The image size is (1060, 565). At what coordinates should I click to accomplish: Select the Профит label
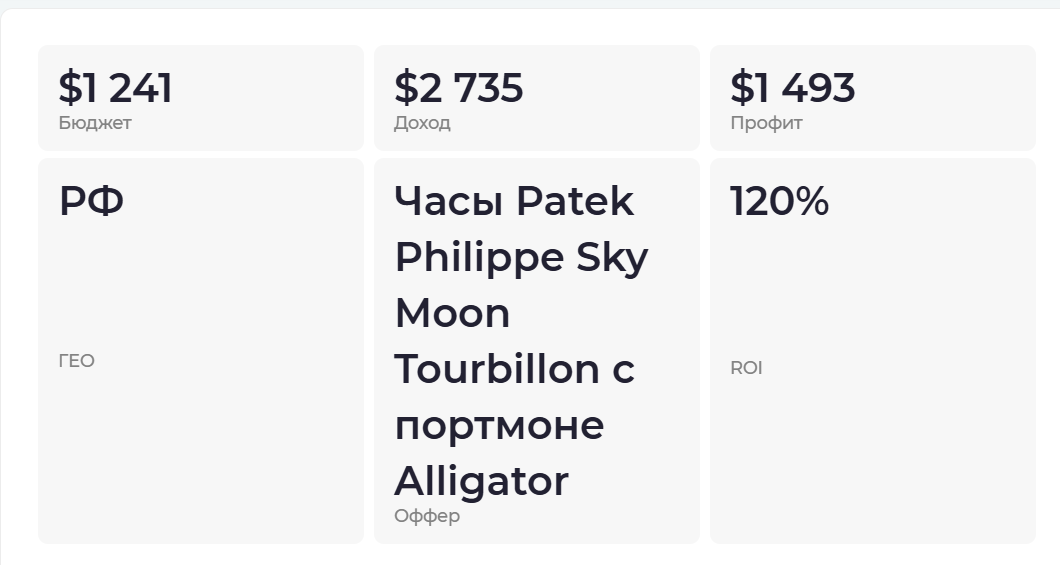coord(766,123)
